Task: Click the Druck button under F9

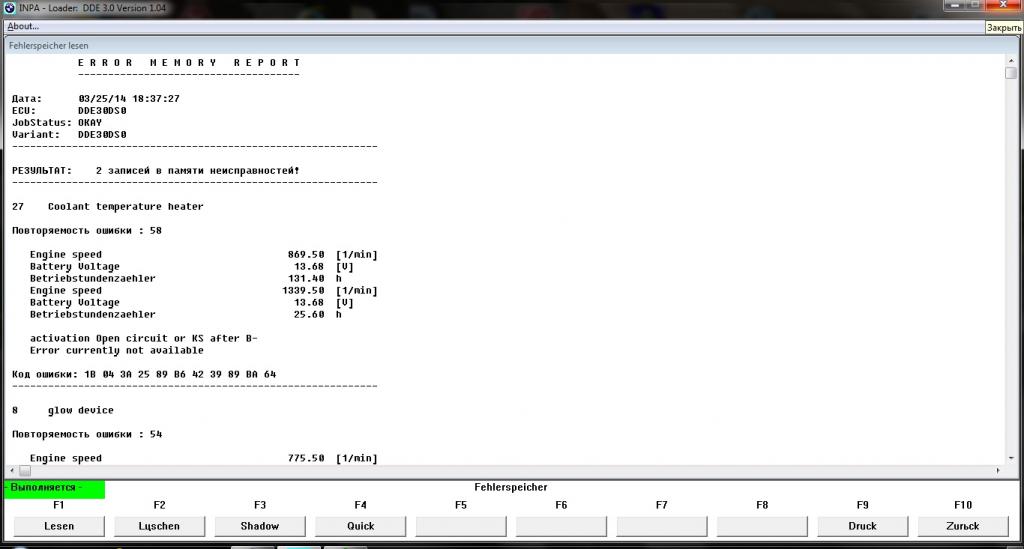Action: coord(863,526)
